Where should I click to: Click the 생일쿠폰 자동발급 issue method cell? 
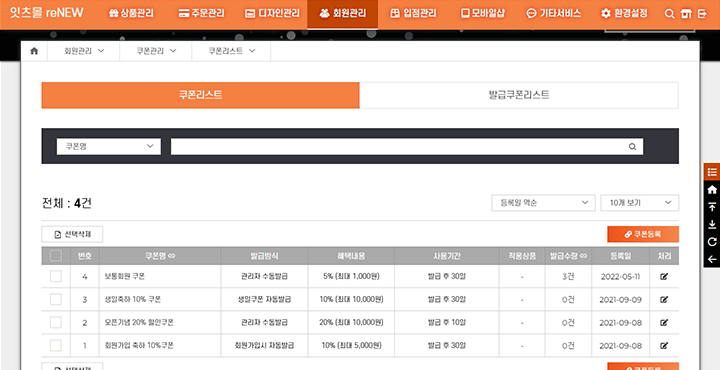pos(264,299)
